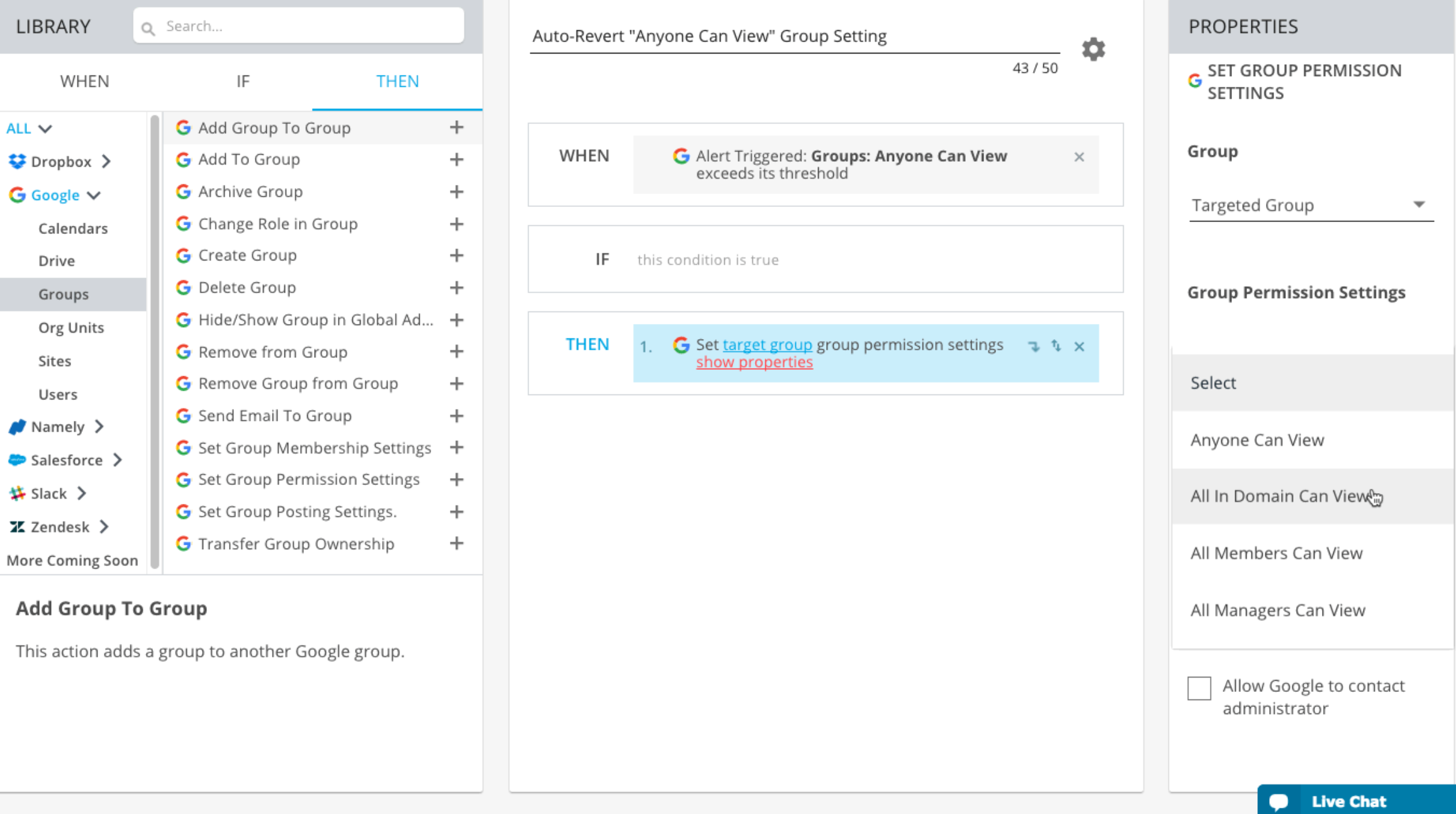Screen dimensions: 1456x814
Task: Click show properties link in THEN action
Action: (755, 362)
